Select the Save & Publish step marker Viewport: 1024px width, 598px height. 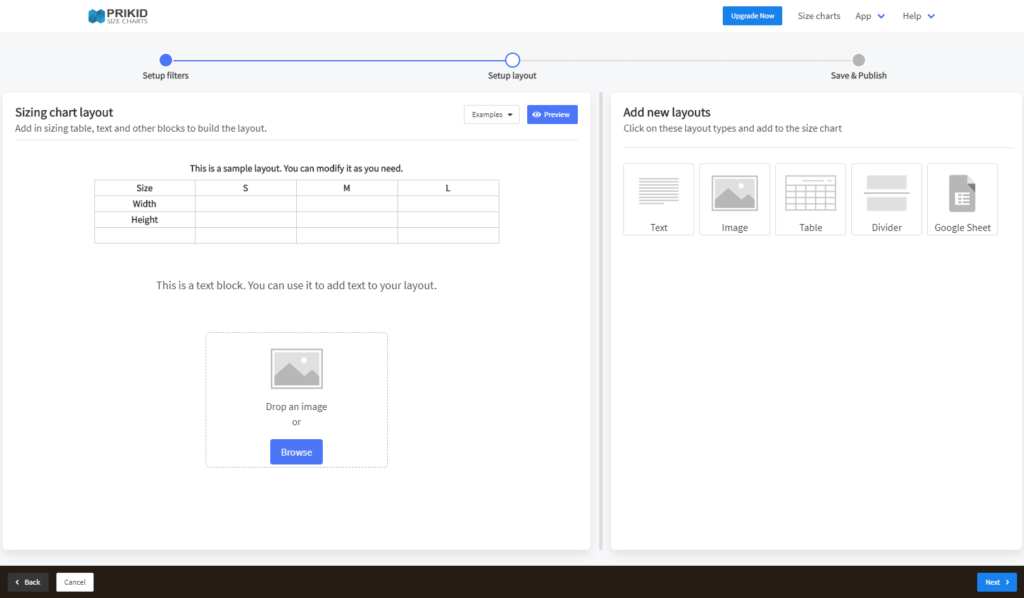pyautogui.click(x=857, y=60)
